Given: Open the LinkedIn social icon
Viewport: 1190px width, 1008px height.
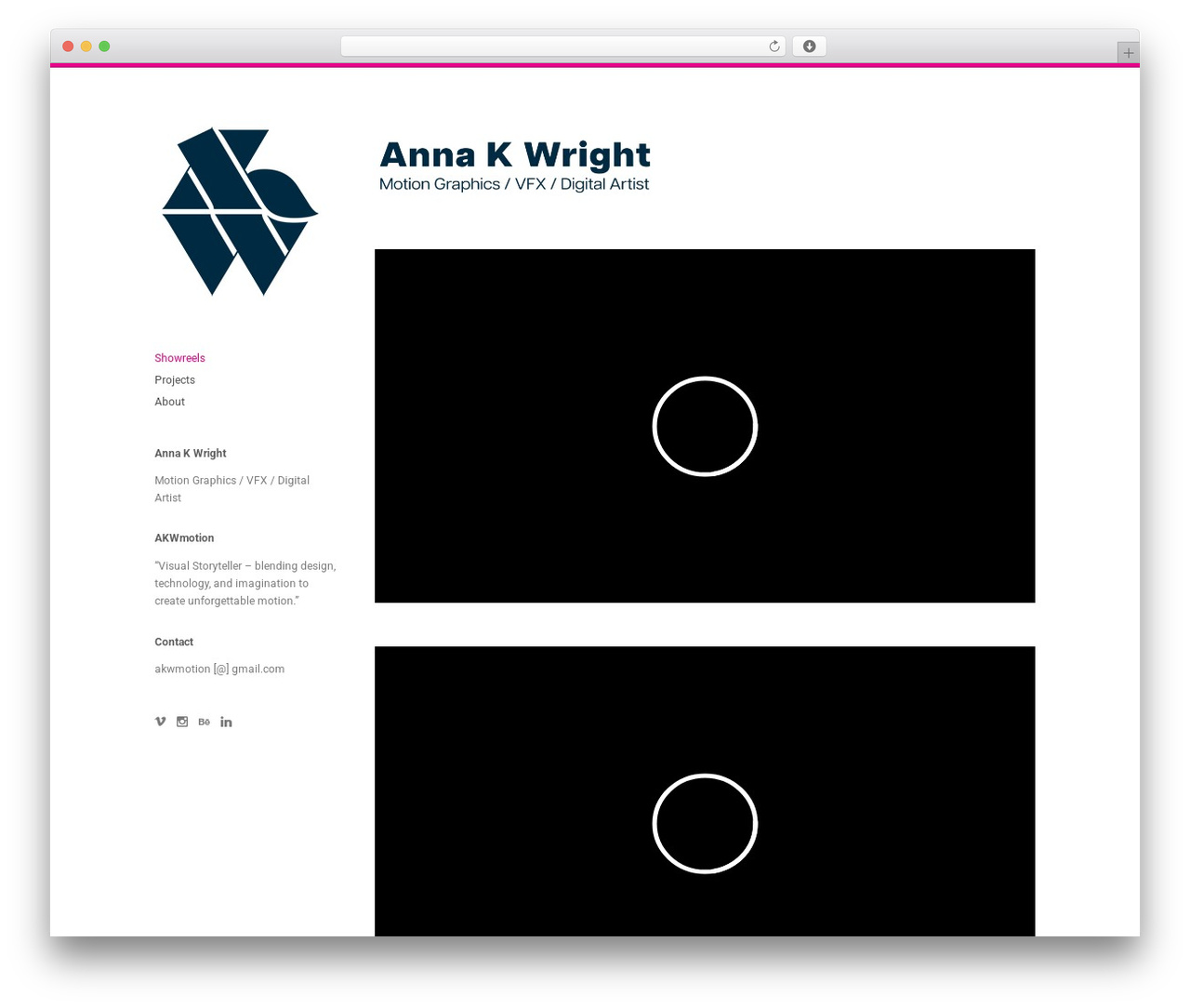Looking at the screenshot, I should coord(226,722).
